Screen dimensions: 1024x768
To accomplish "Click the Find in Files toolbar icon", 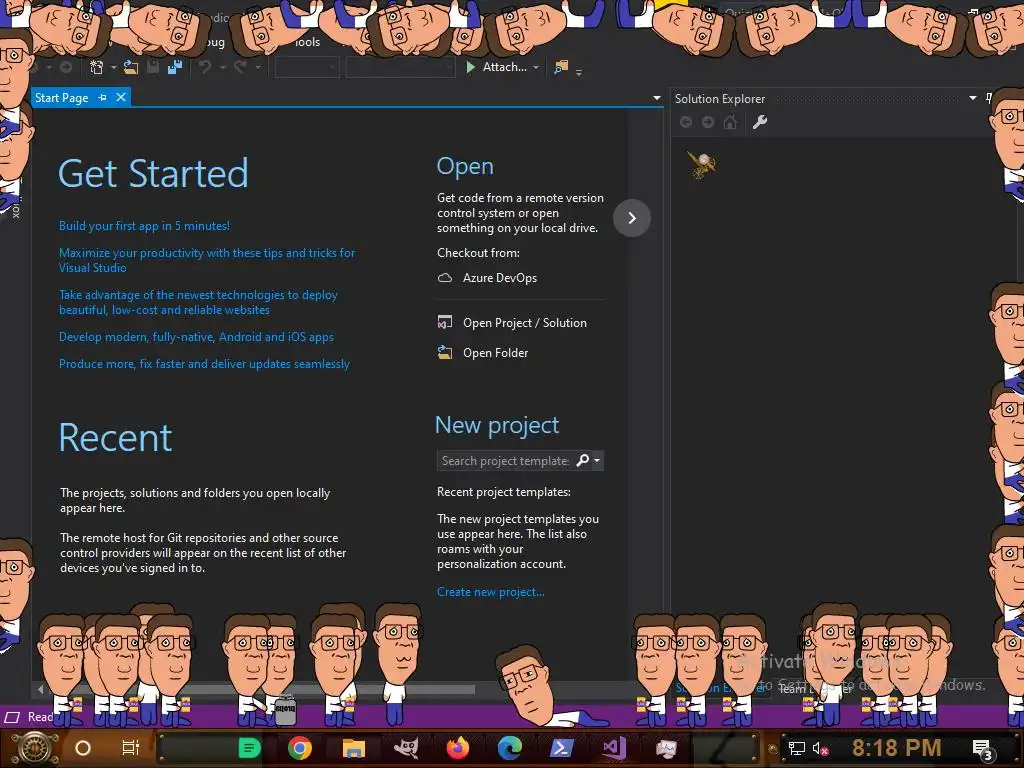I will coord(561,67).
